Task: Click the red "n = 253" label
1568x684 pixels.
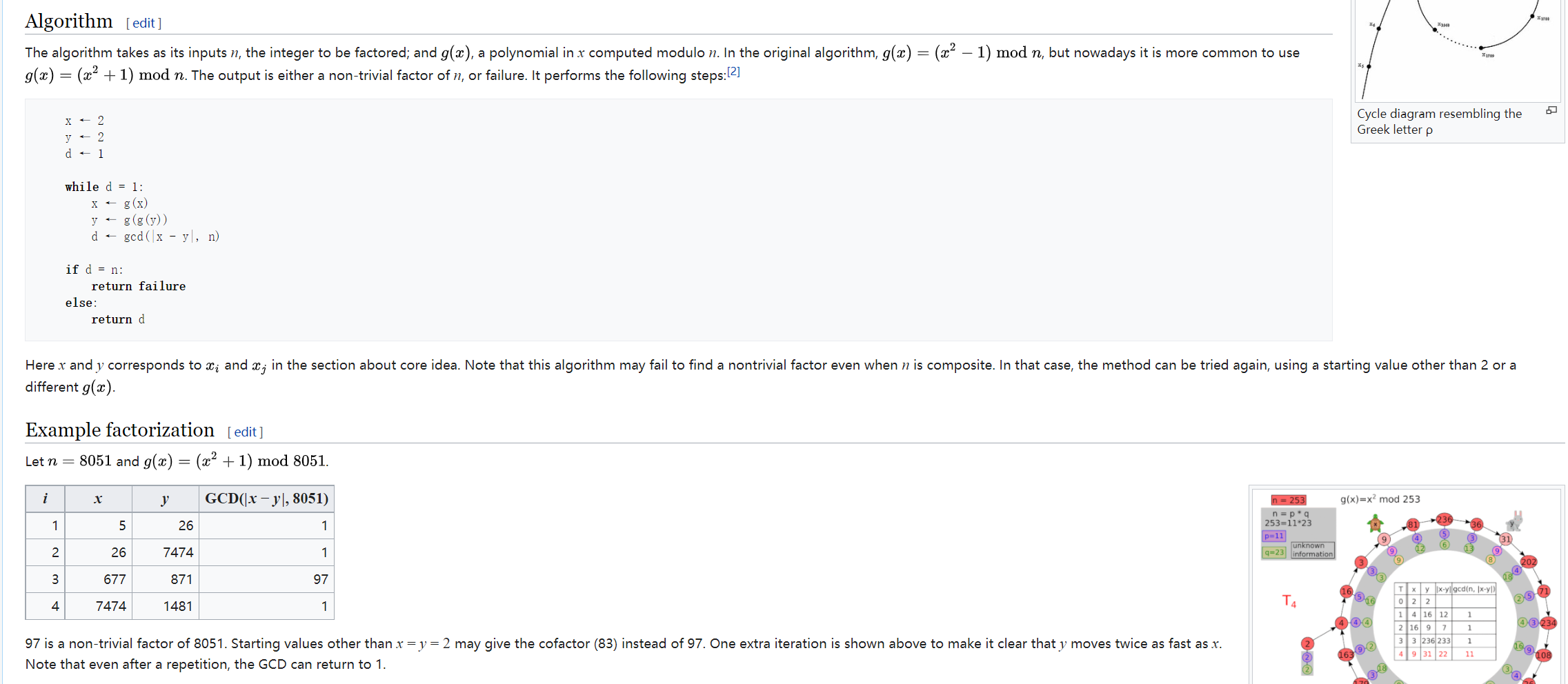Action: click(1288, 500)
